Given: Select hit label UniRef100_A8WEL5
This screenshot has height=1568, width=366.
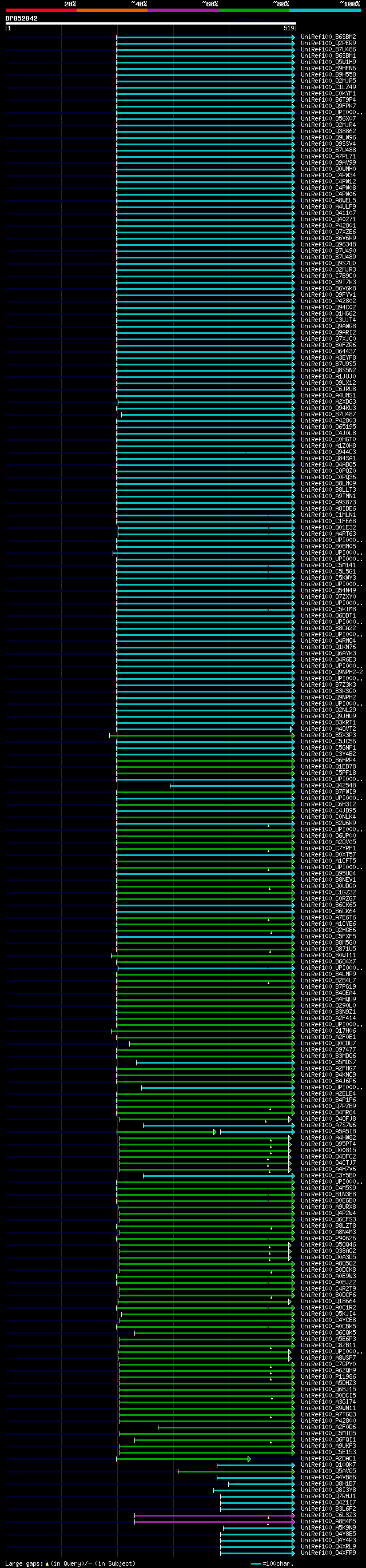Looking at the screenshot, I should click(328, 200).
